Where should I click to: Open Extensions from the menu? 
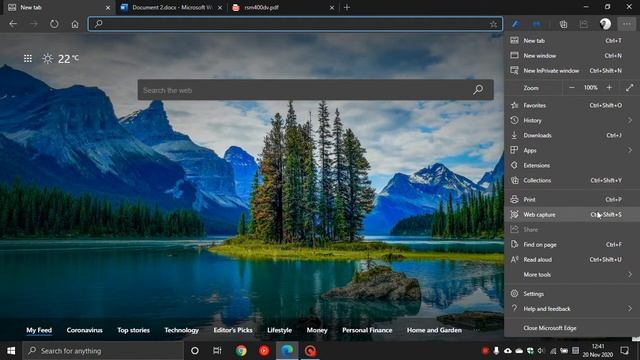(x=571, y=165)
